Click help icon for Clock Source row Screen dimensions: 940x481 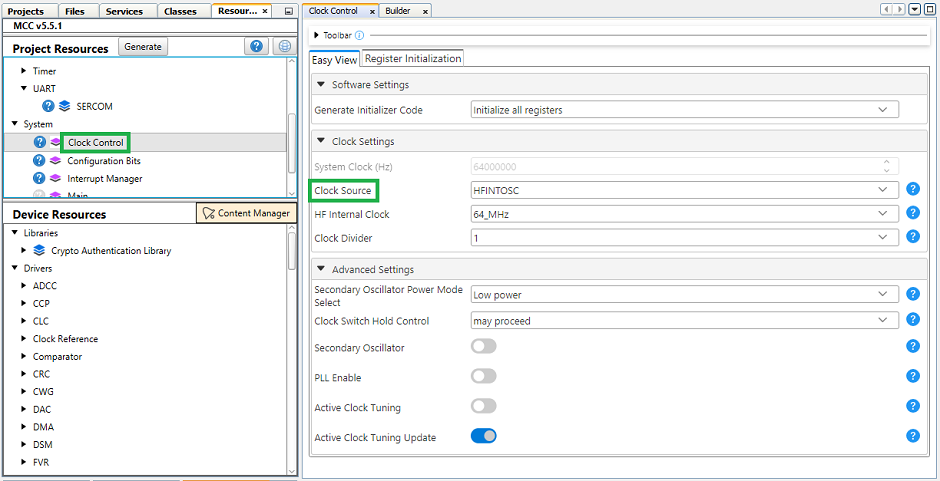[912, 189]
